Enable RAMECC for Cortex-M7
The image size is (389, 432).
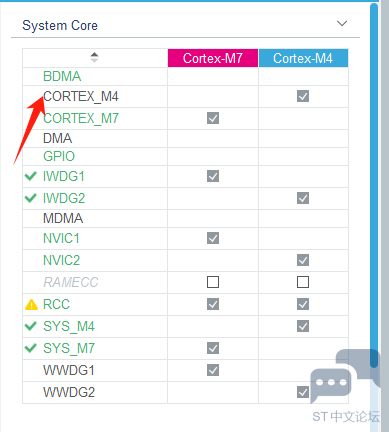click(x=213, y=282)
